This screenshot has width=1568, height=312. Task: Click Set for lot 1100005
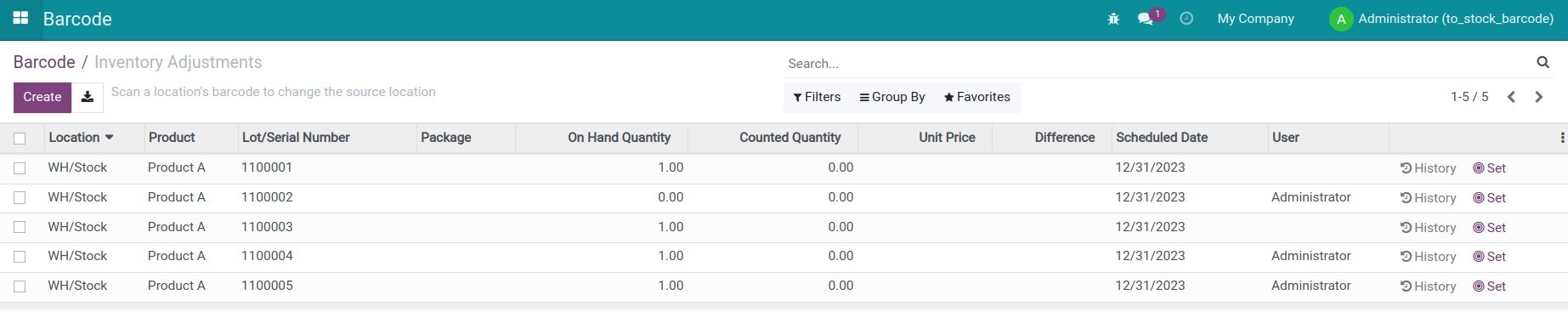pyautogui.click(x=1489, y=286)
